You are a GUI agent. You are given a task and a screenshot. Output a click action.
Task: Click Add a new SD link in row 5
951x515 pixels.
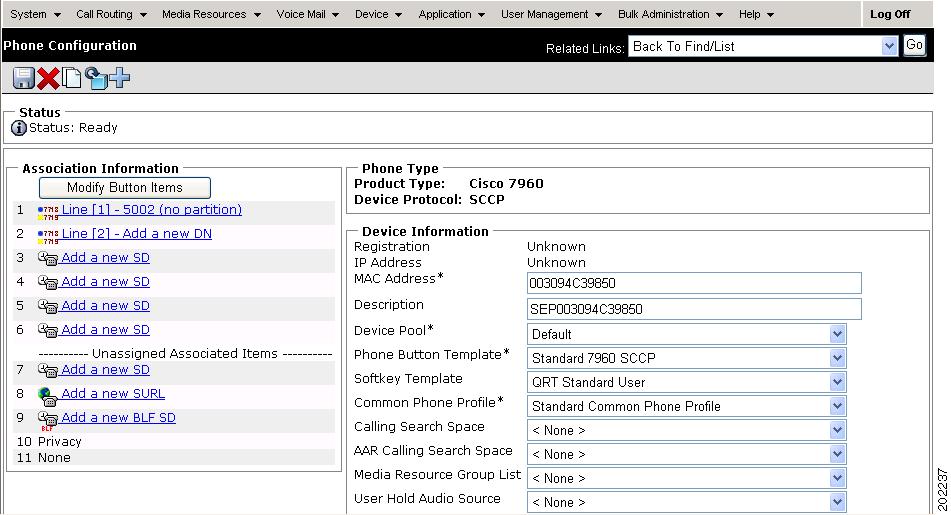tap(106, 306)
